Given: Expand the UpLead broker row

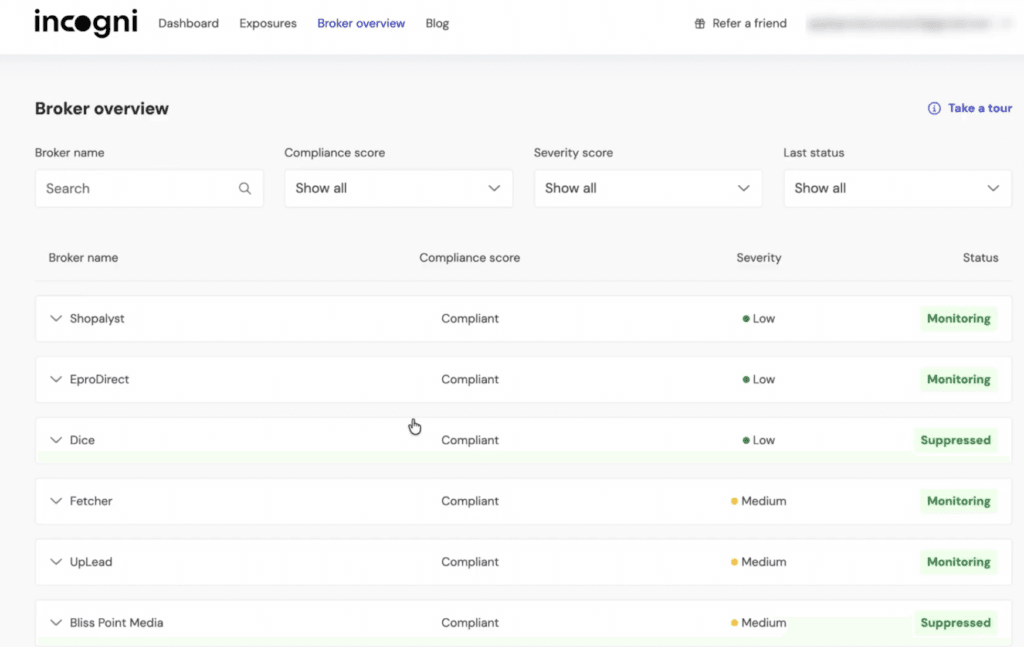Looking at the screenshot, I should tap(56, 561).
